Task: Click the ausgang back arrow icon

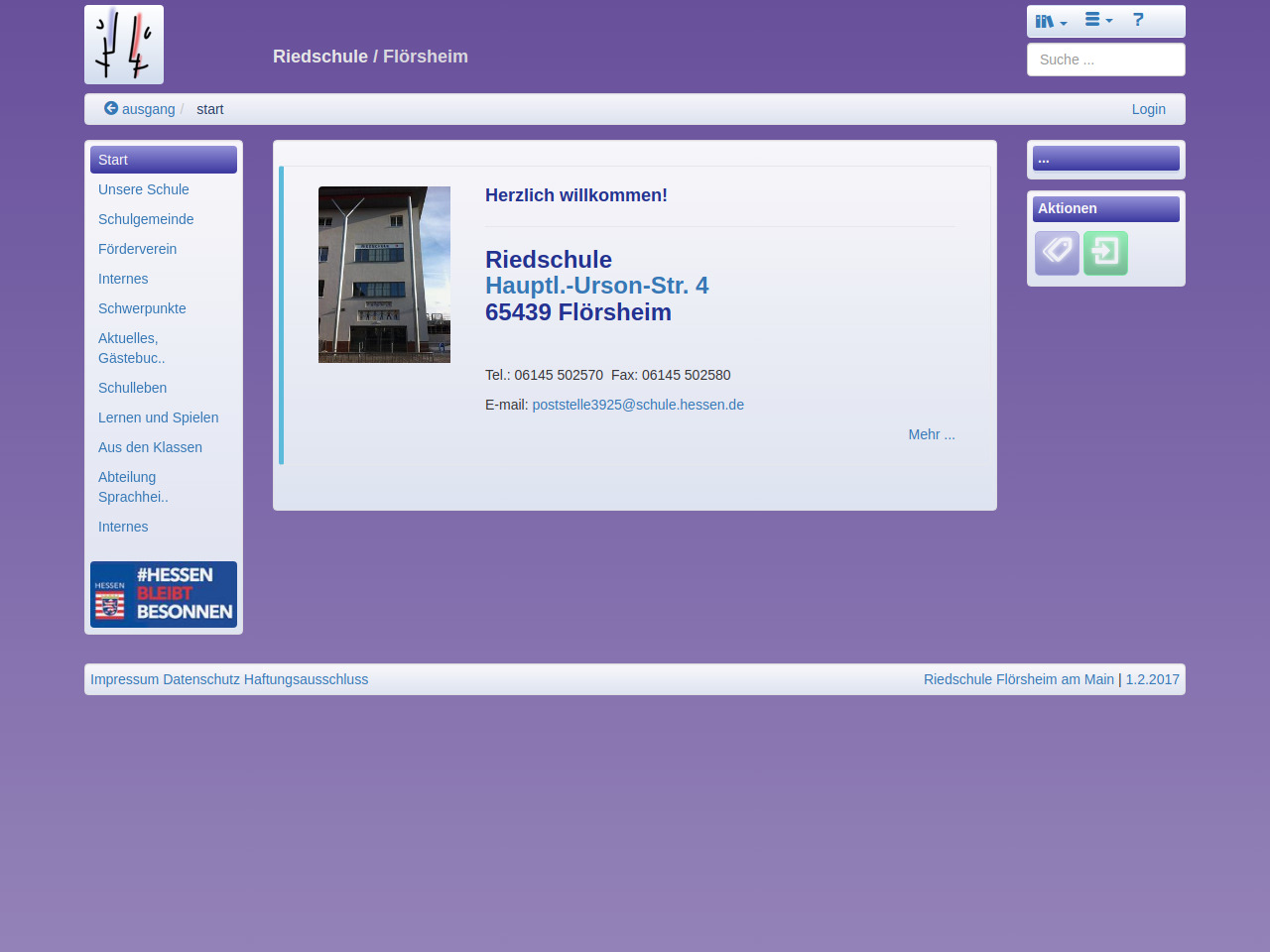Action: [x=111, y=108]
